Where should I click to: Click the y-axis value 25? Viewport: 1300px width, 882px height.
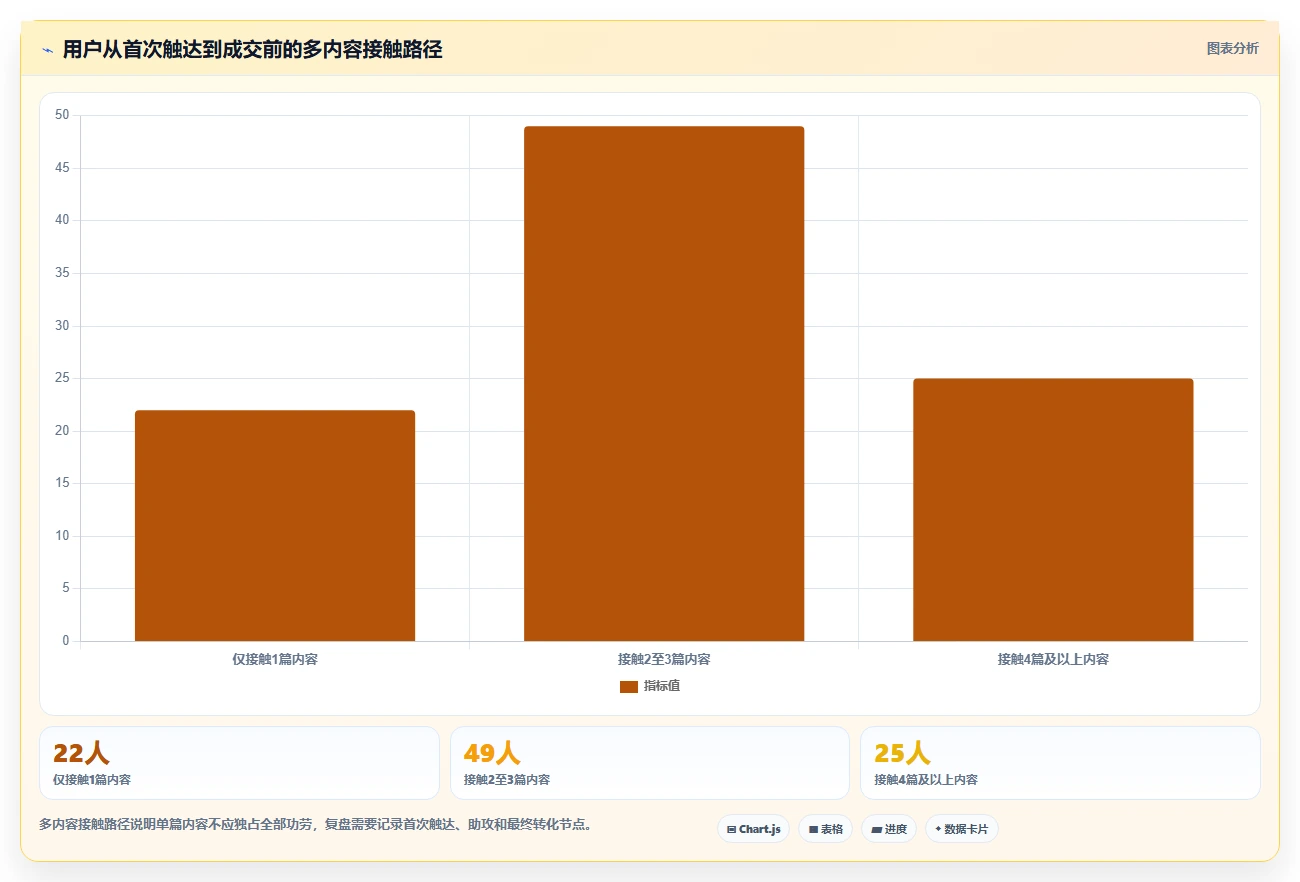(x=62, y=378)
